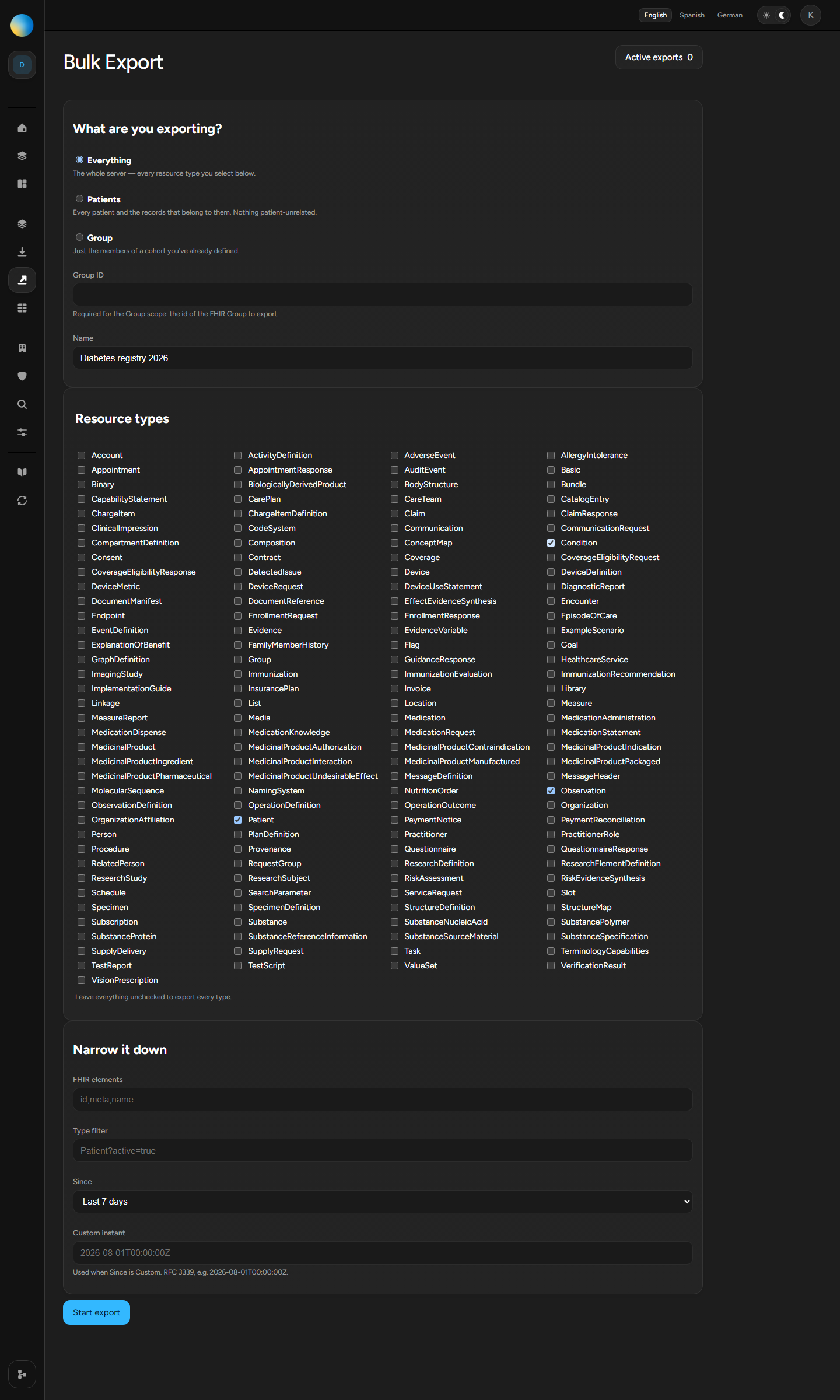Open the table grid icon in sidebar

pyautogui.click(x=22, y=308)
